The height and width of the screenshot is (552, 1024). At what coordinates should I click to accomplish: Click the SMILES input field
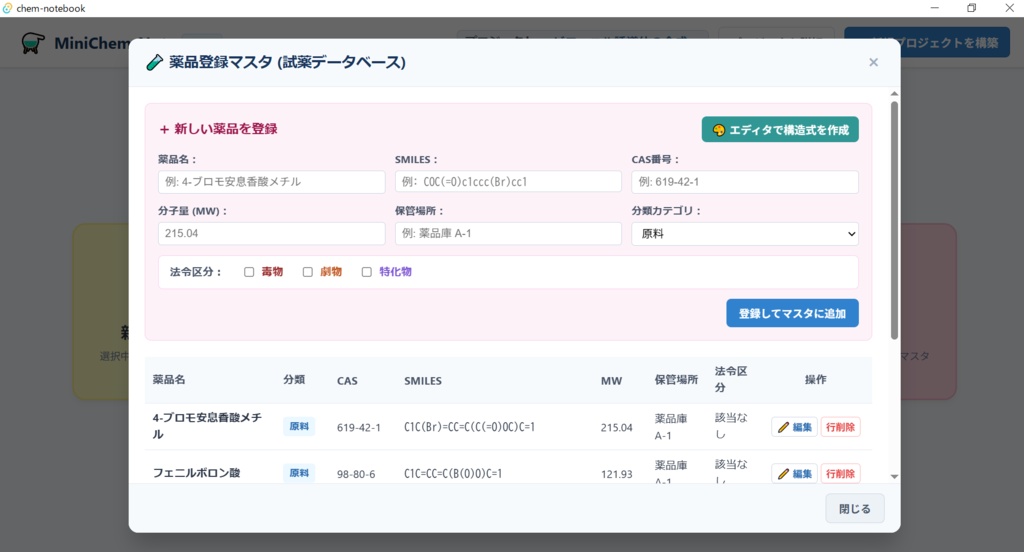(508, 182)
